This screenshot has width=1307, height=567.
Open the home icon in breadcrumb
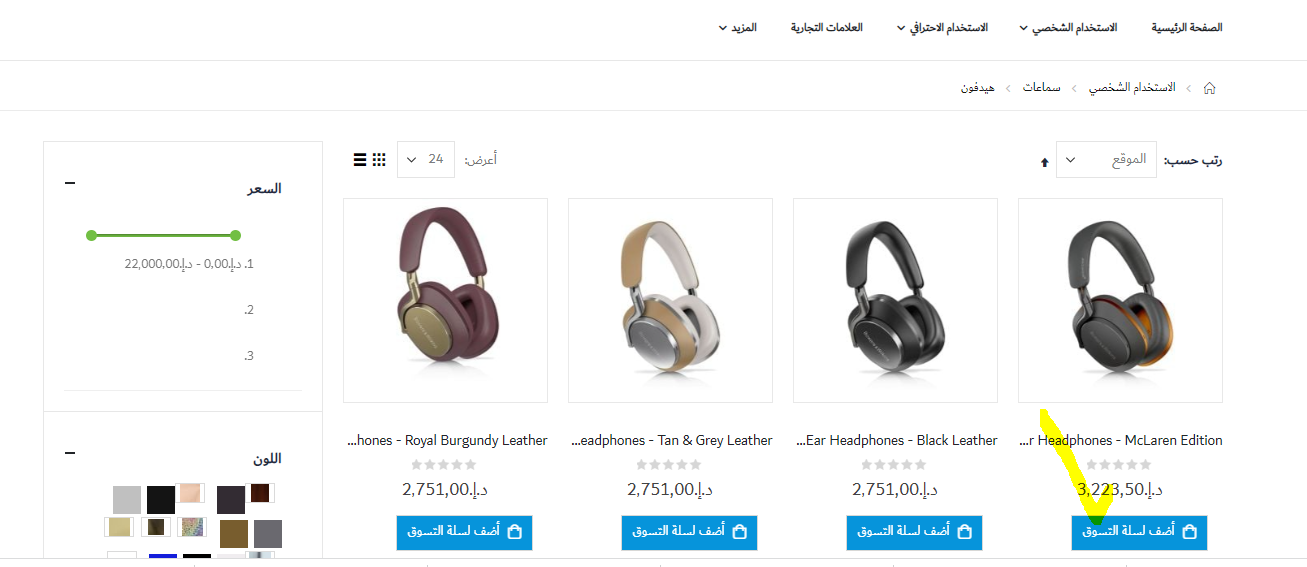(x=1209, y=88)
